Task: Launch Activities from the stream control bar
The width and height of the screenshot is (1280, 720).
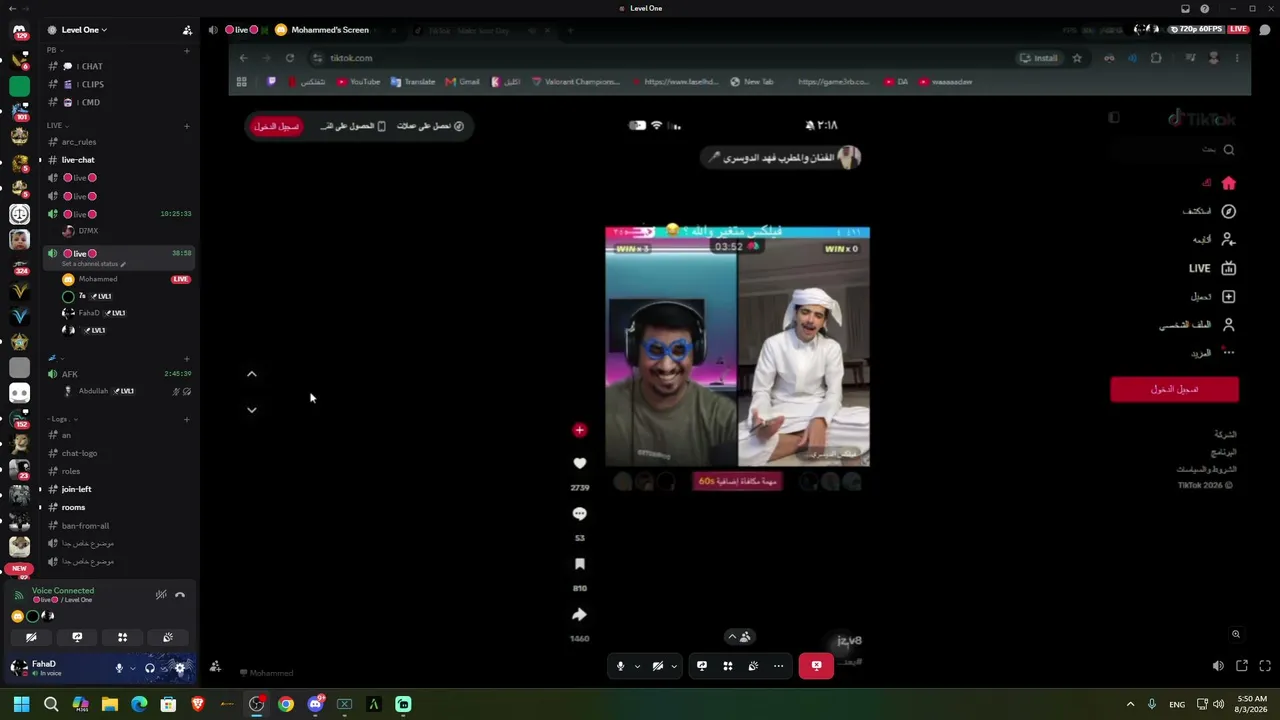Action: click(x=728, y=666)
